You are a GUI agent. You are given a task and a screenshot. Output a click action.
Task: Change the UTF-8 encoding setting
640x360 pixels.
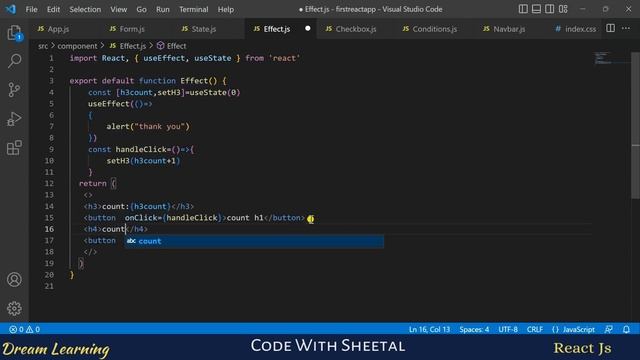point(508,329)
